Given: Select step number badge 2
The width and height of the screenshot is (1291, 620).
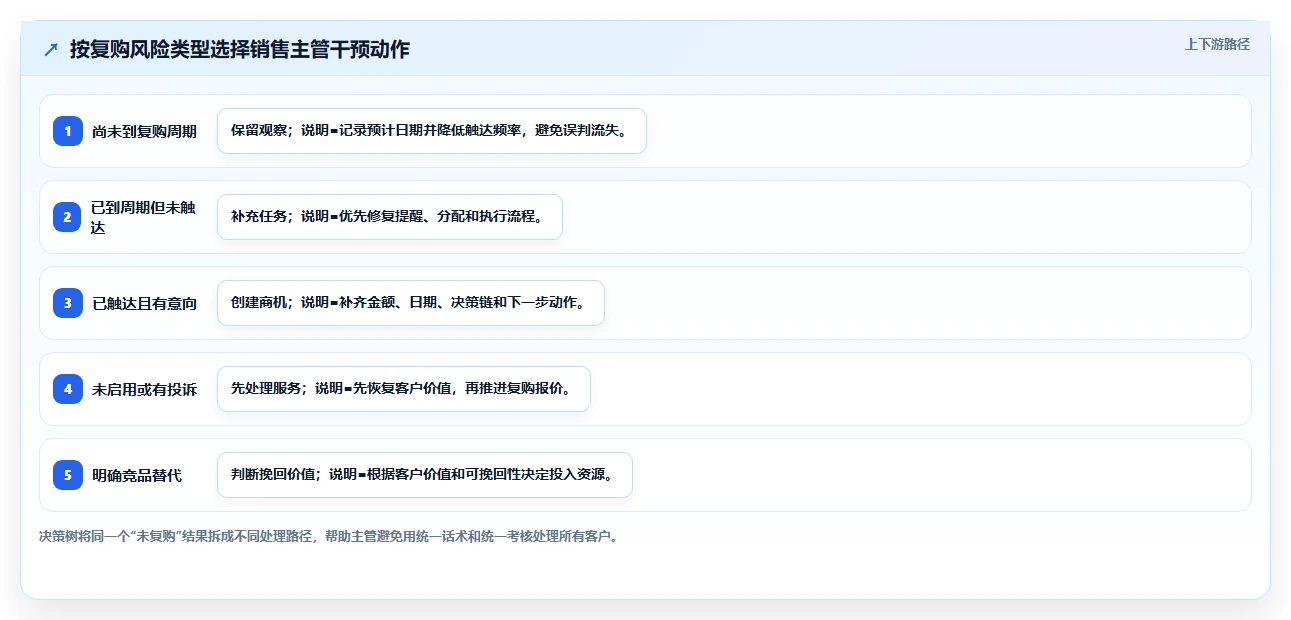Looking at the screenshot, I should (68, 217).
